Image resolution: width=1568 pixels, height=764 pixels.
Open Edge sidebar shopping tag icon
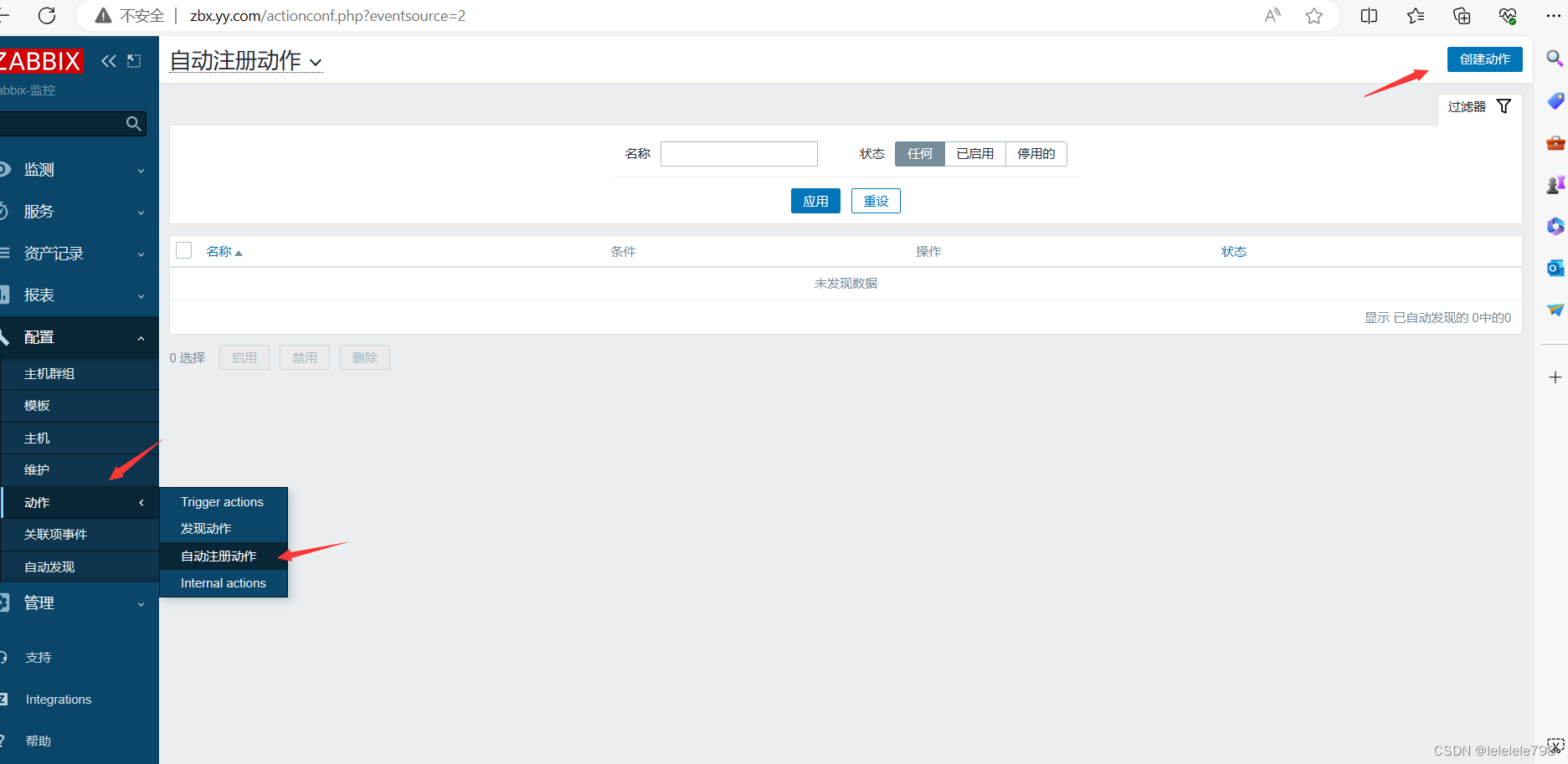coord(1555,100)
